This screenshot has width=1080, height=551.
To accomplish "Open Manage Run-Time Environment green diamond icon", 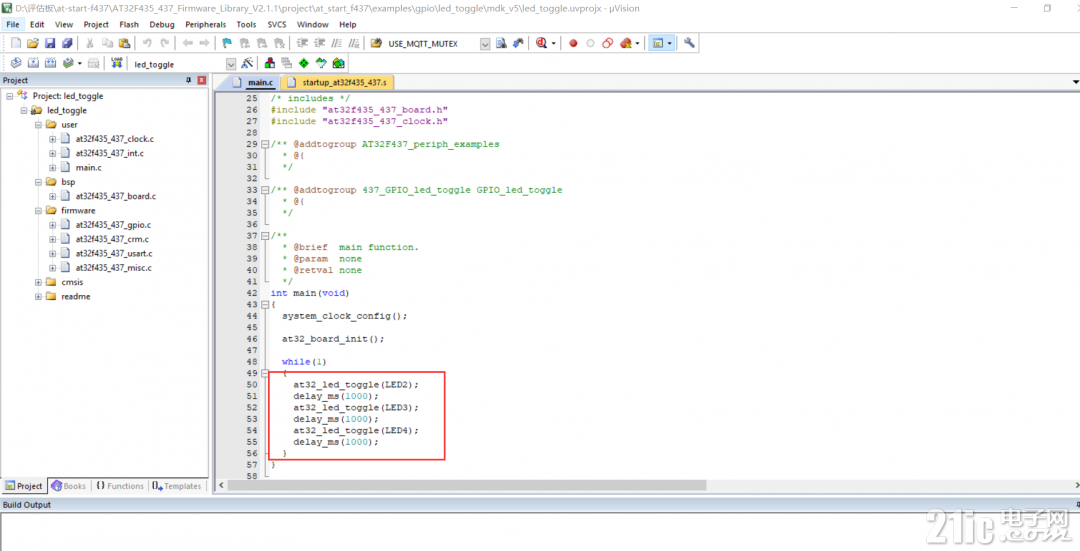I will coord(304,63).
